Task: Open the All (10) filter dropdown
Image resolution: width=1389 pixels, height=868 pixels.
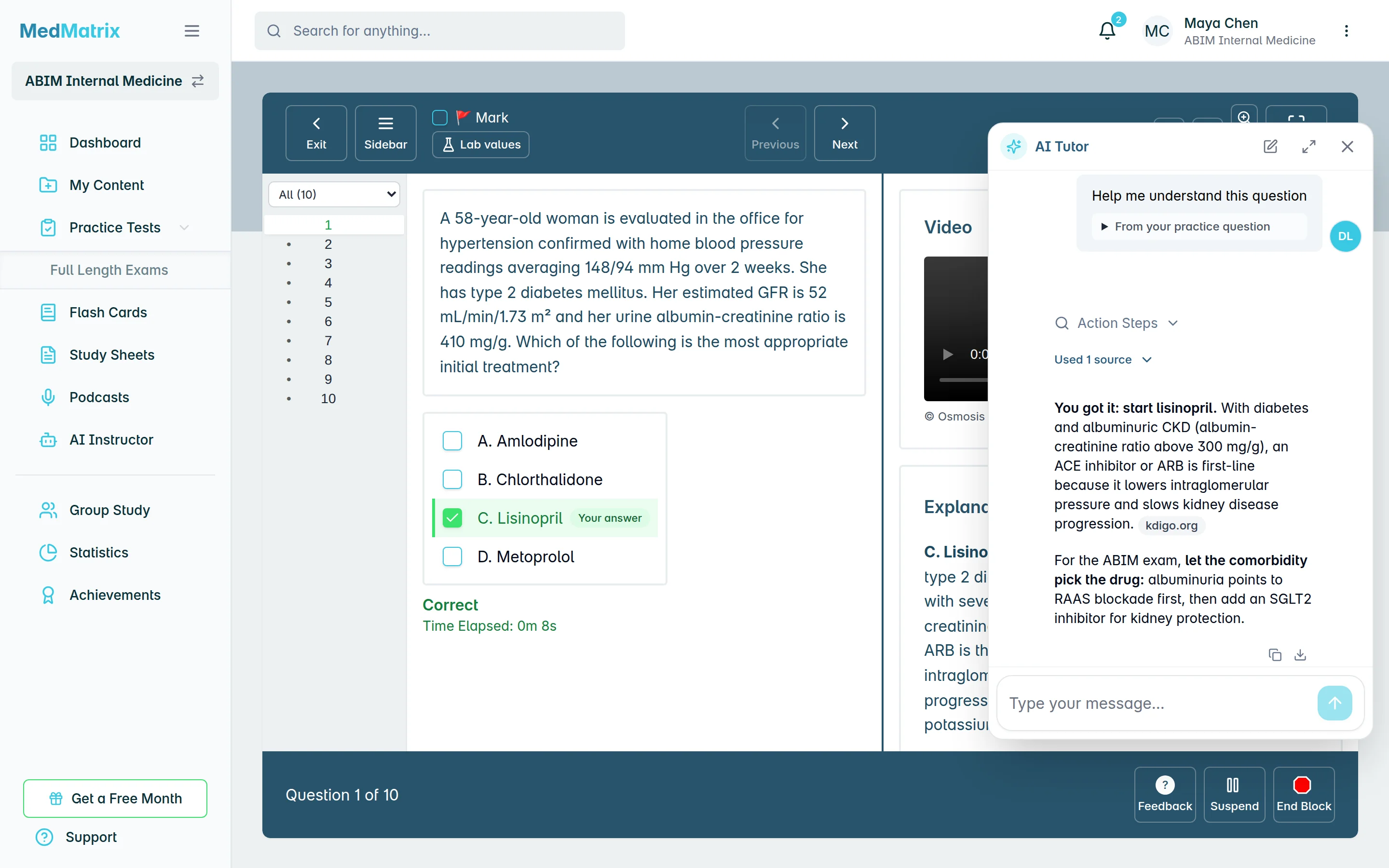Action: pos(334,194)
